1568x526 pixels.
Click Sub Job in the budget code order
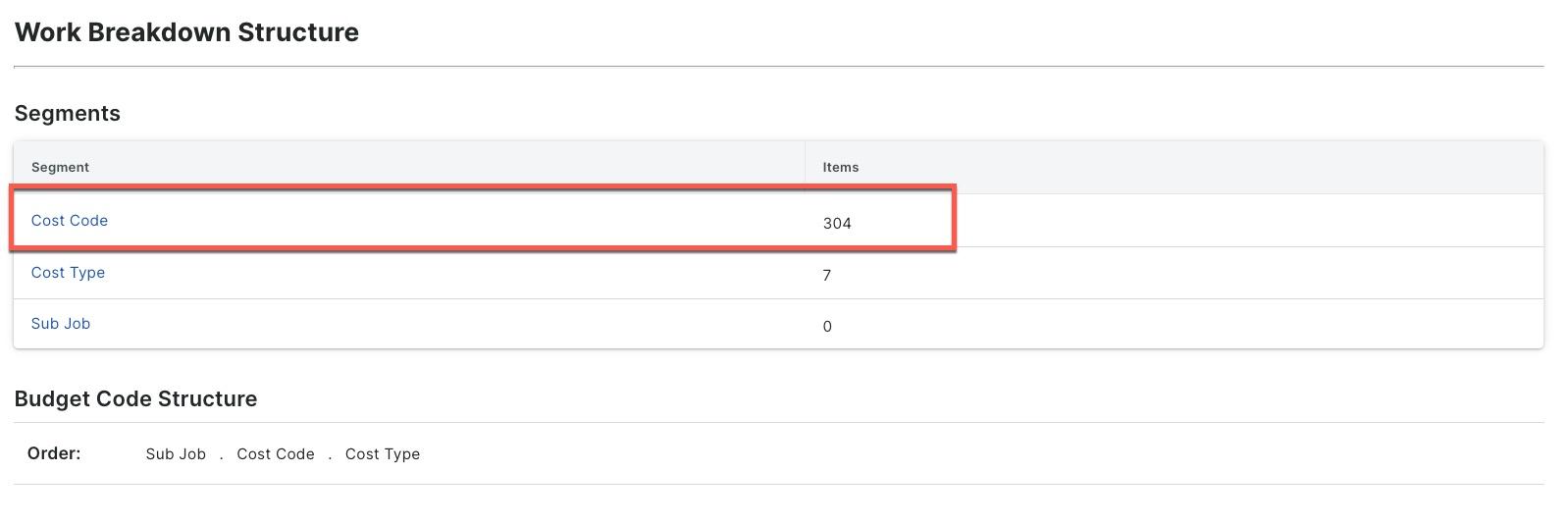[176, 454]
